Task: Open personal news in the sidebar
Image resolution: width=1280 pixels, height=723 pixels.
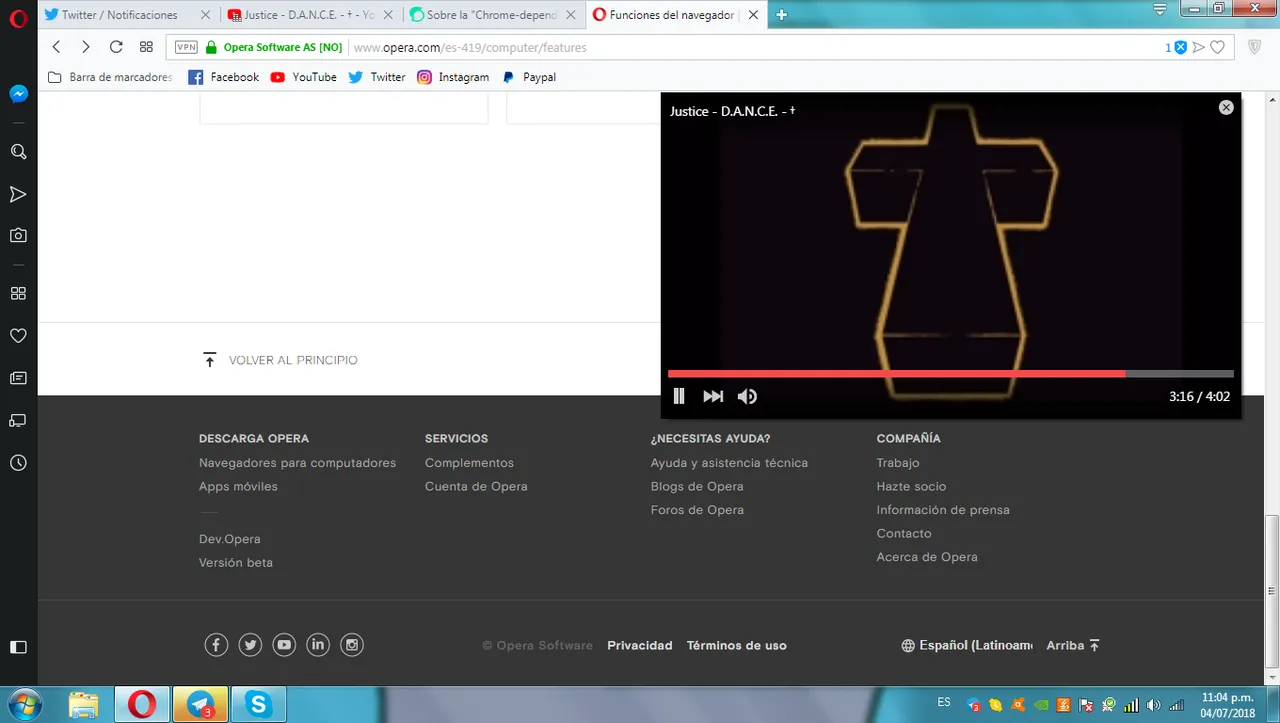Action: click(x=18, y=378)
